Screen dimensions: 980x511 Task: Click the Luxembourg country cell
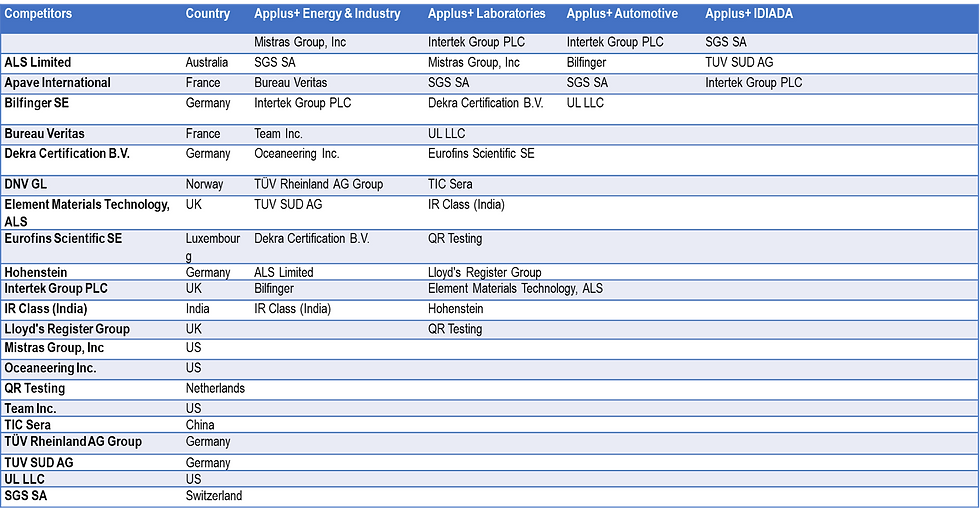pyautogui.click(x=212, y=247)
